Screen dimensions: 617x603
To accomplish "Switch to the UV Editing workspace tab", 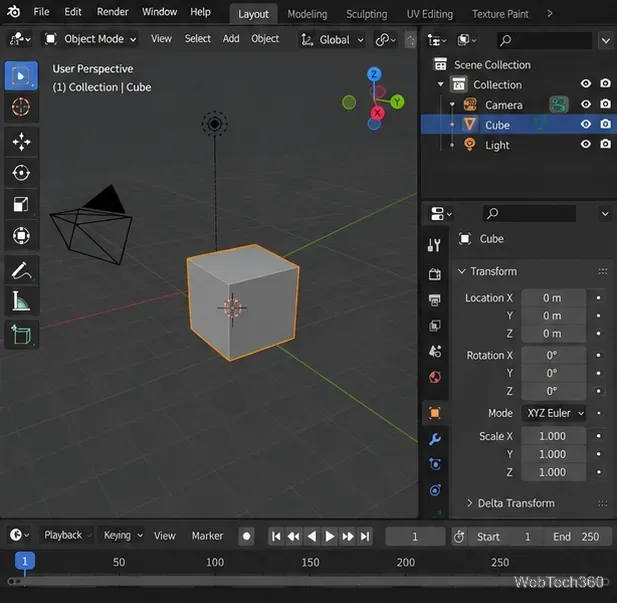I will point(430,14).
